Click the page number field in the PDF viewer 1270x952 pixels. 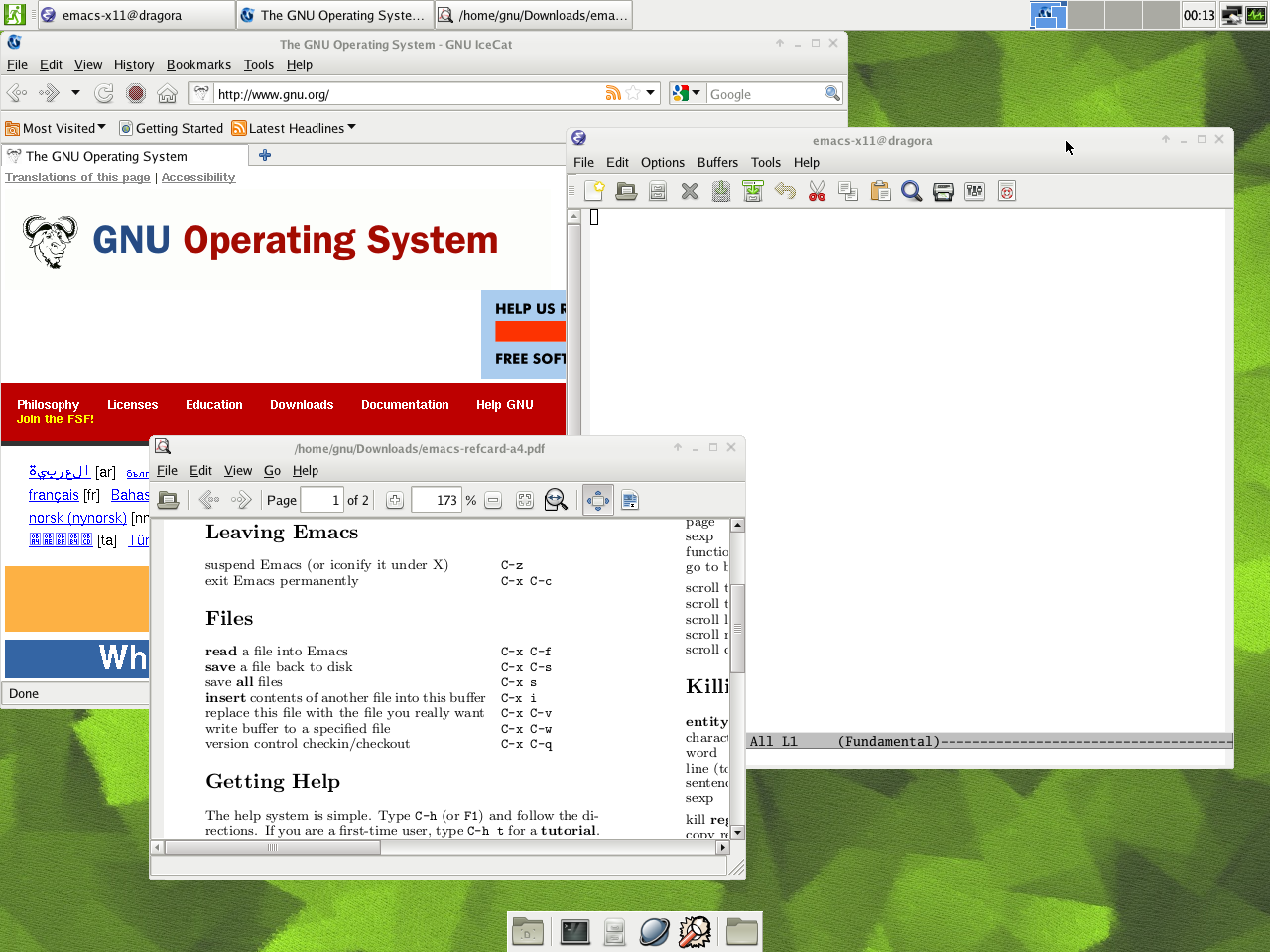[x=321, y=500]
